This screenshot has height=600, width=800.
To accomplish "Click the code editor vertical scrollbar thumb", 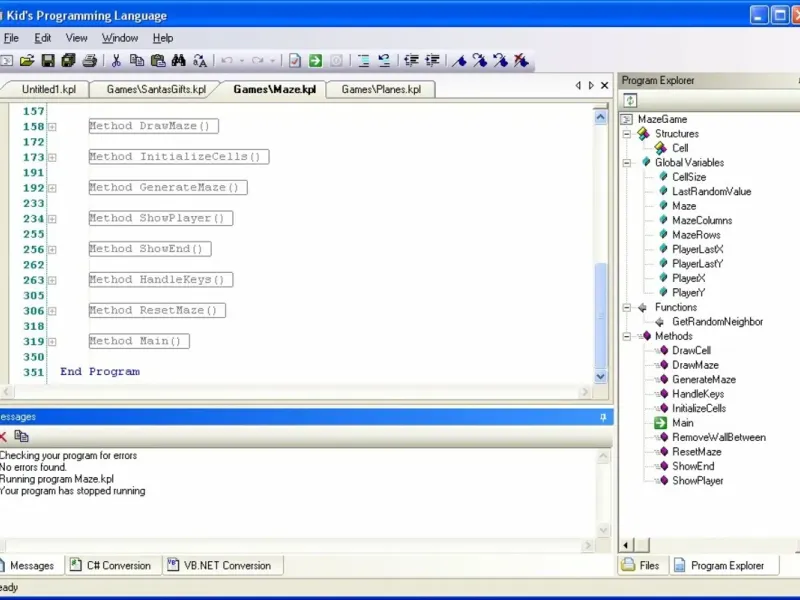I will (x=601, y=315).
